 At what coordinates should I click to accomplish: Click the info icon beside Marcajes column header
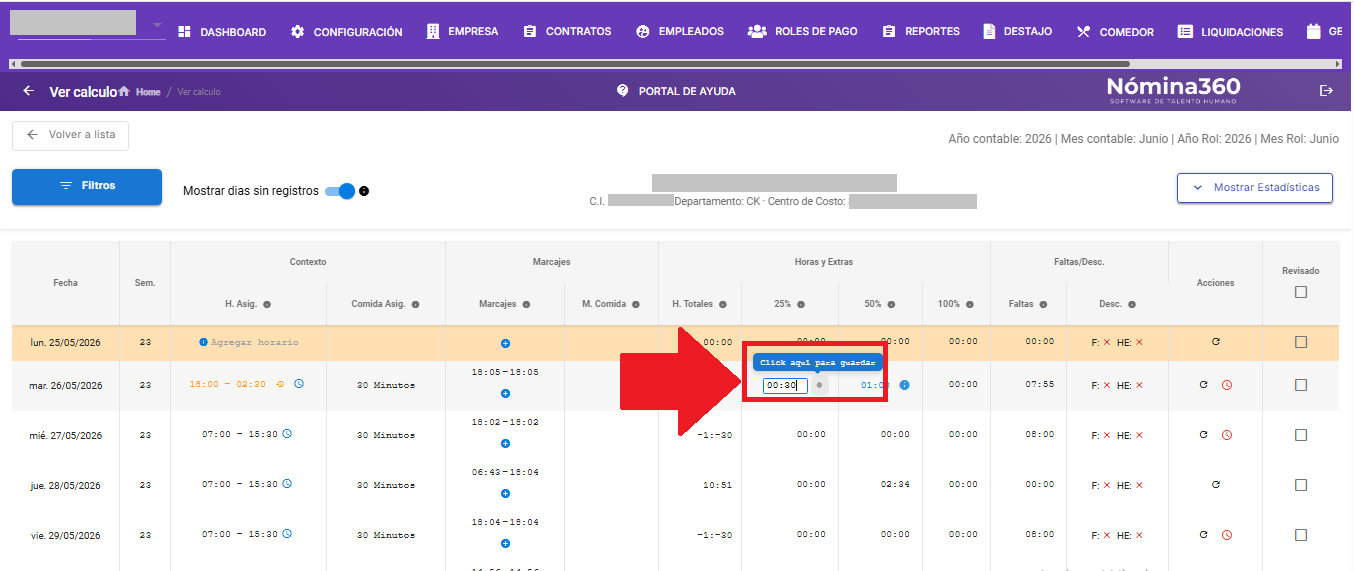click(x=526, y=304)
